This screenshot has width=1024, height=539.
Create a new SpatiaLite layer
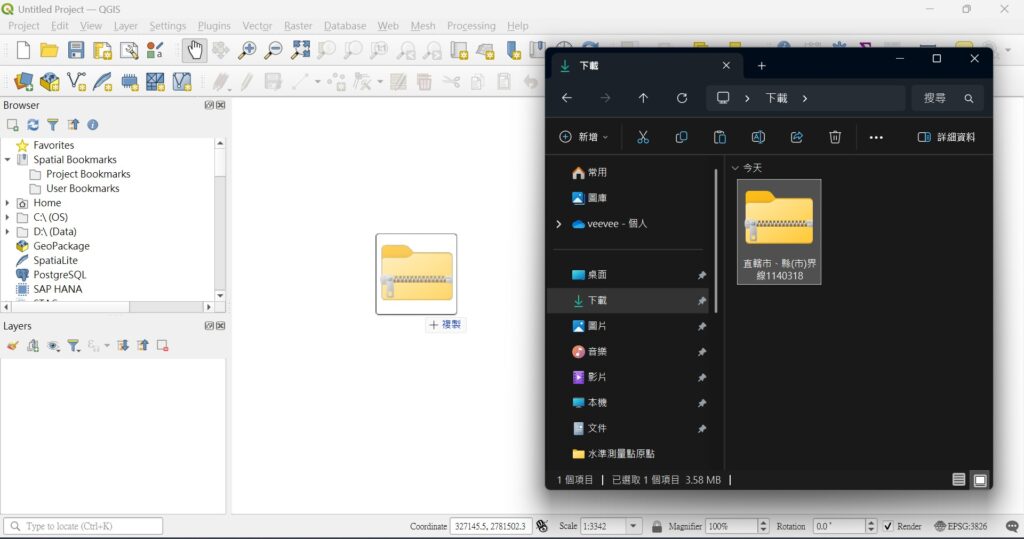coord(103,82)
